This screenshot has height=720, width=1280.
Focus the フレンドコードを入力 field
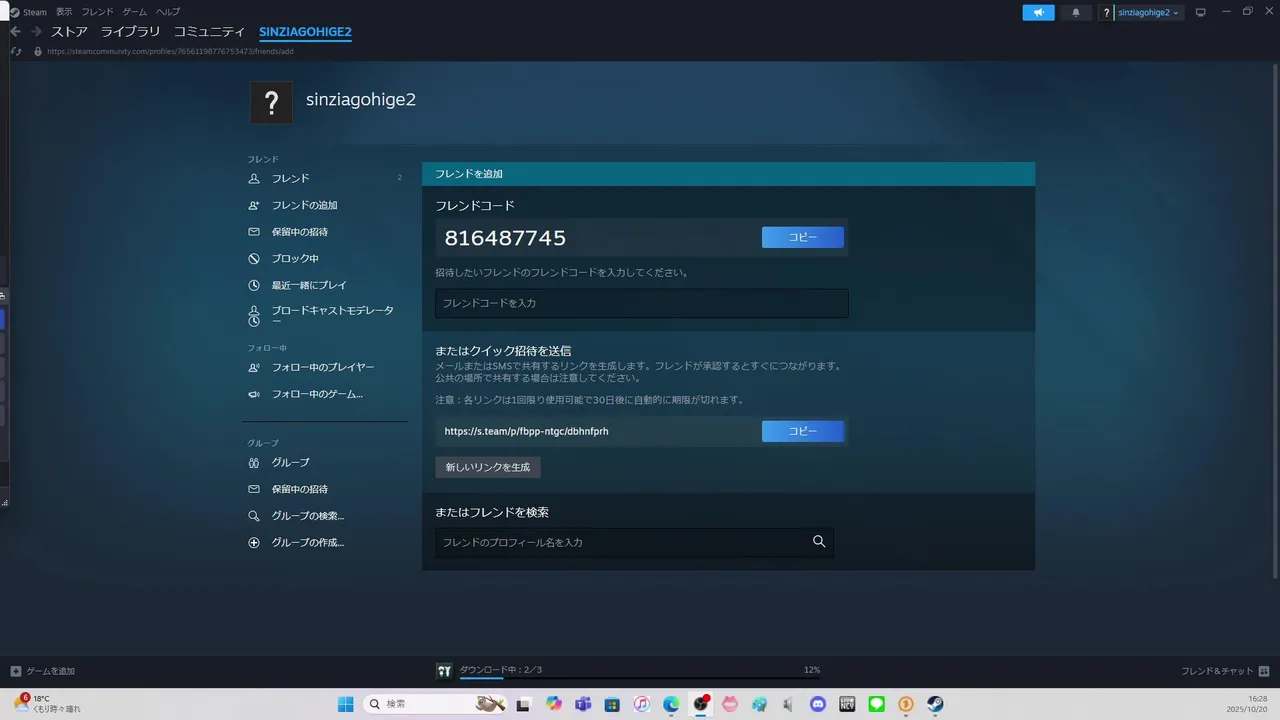tap(641, 303)
